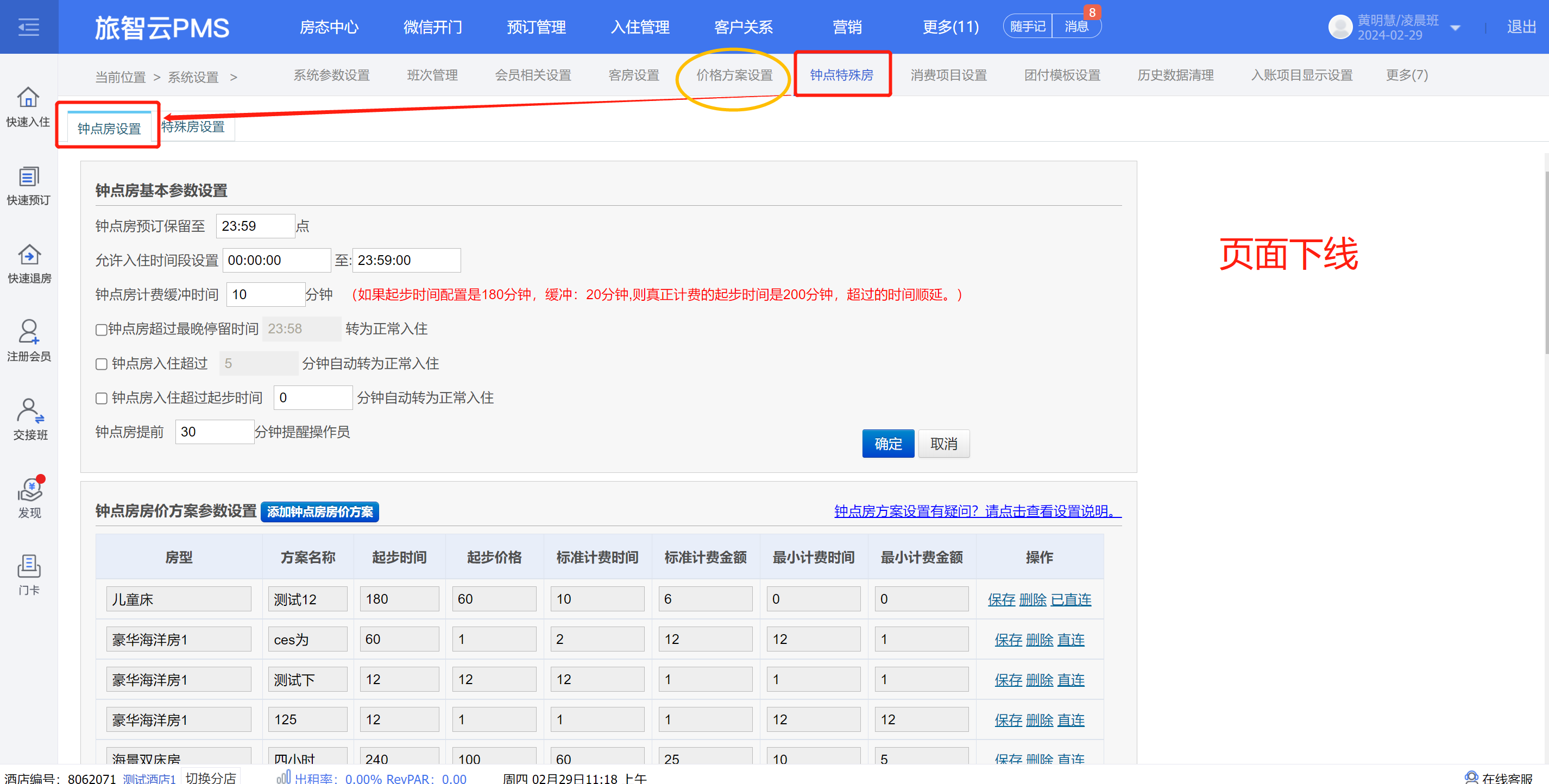Click 切换分店 switch branch button
Image resolution: width=1549 pixels, height=784 pixels.
coord(211,777)
